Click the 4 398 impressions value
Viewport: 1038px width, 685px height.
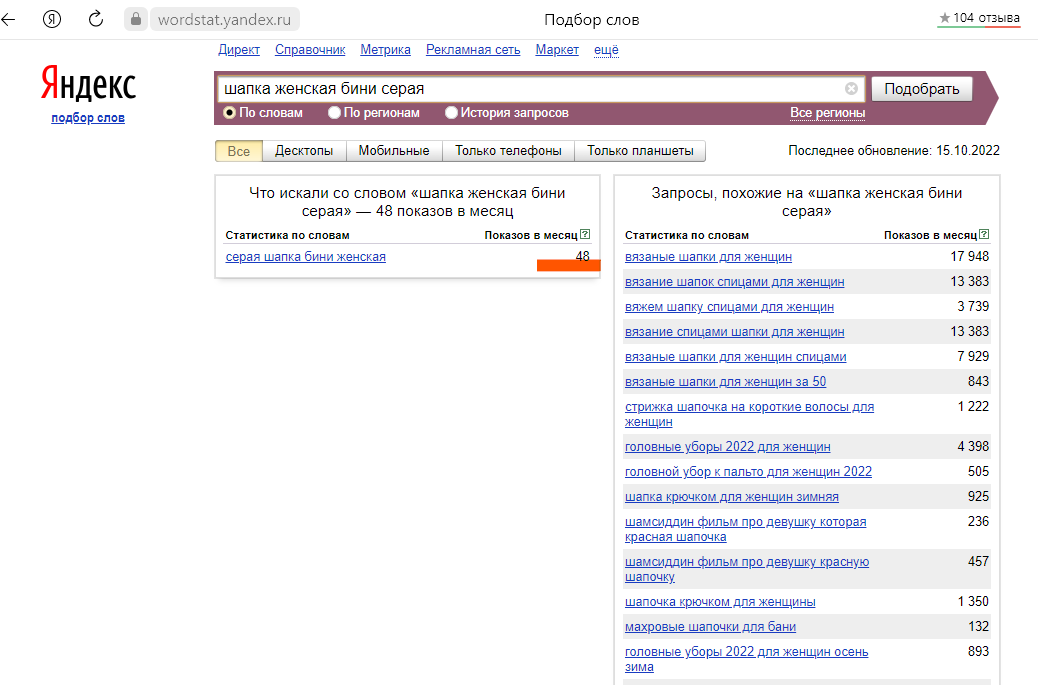tap(973, 447)
